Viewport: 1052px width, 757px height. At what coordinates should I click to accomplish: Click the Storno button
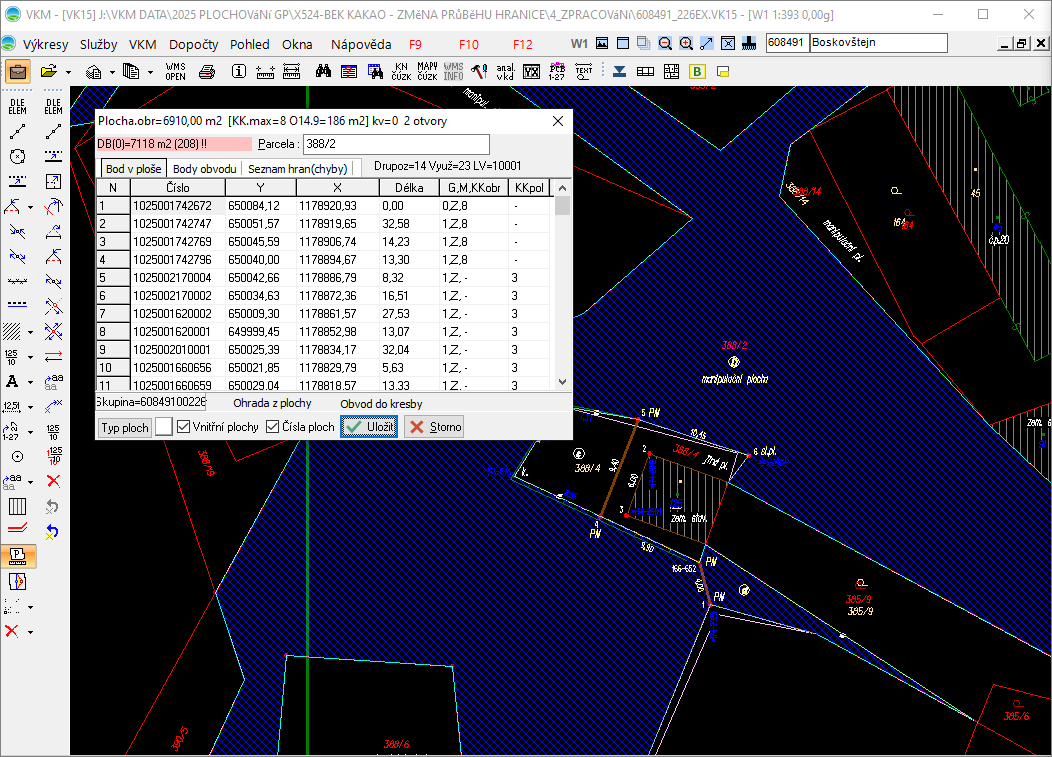(434, 427)
